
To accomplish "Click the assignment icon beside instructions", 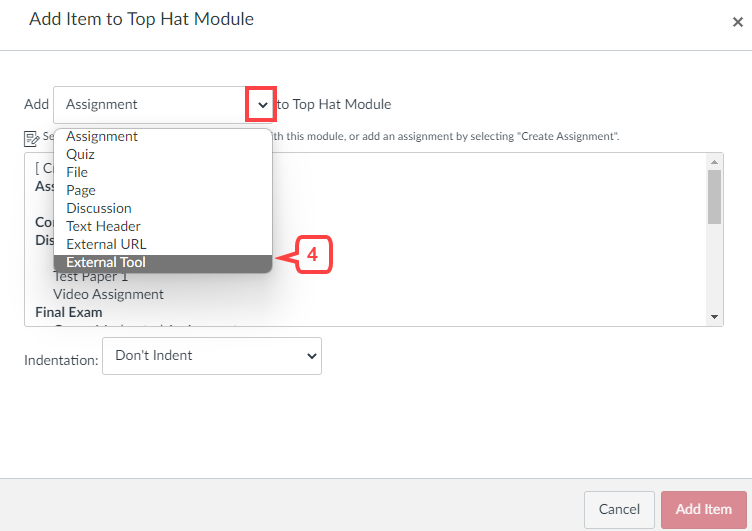I will tap(32, 139).
